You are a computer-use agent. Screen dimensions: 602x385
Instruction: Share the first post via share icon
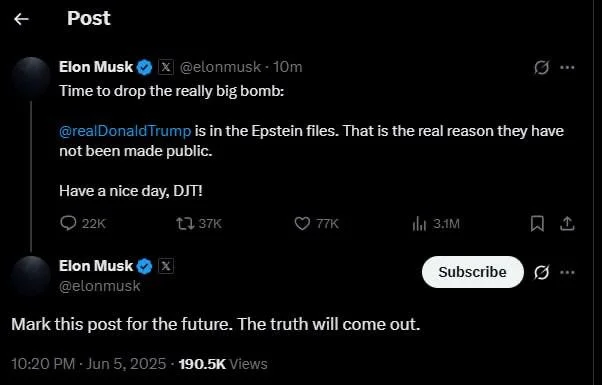[567, 223]
